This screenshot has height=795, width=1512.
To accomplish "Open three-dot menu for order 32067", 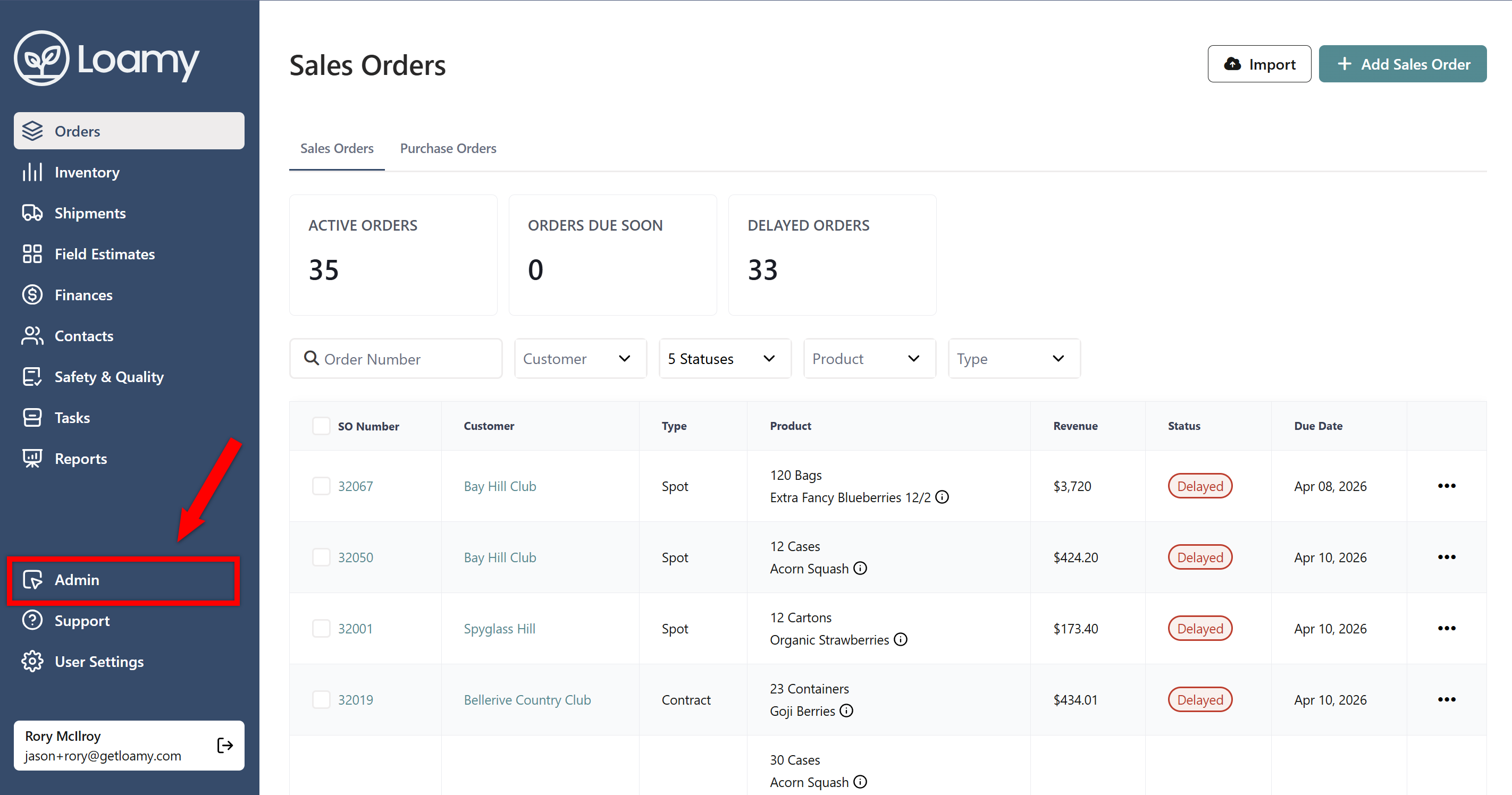I will 1446,486.
